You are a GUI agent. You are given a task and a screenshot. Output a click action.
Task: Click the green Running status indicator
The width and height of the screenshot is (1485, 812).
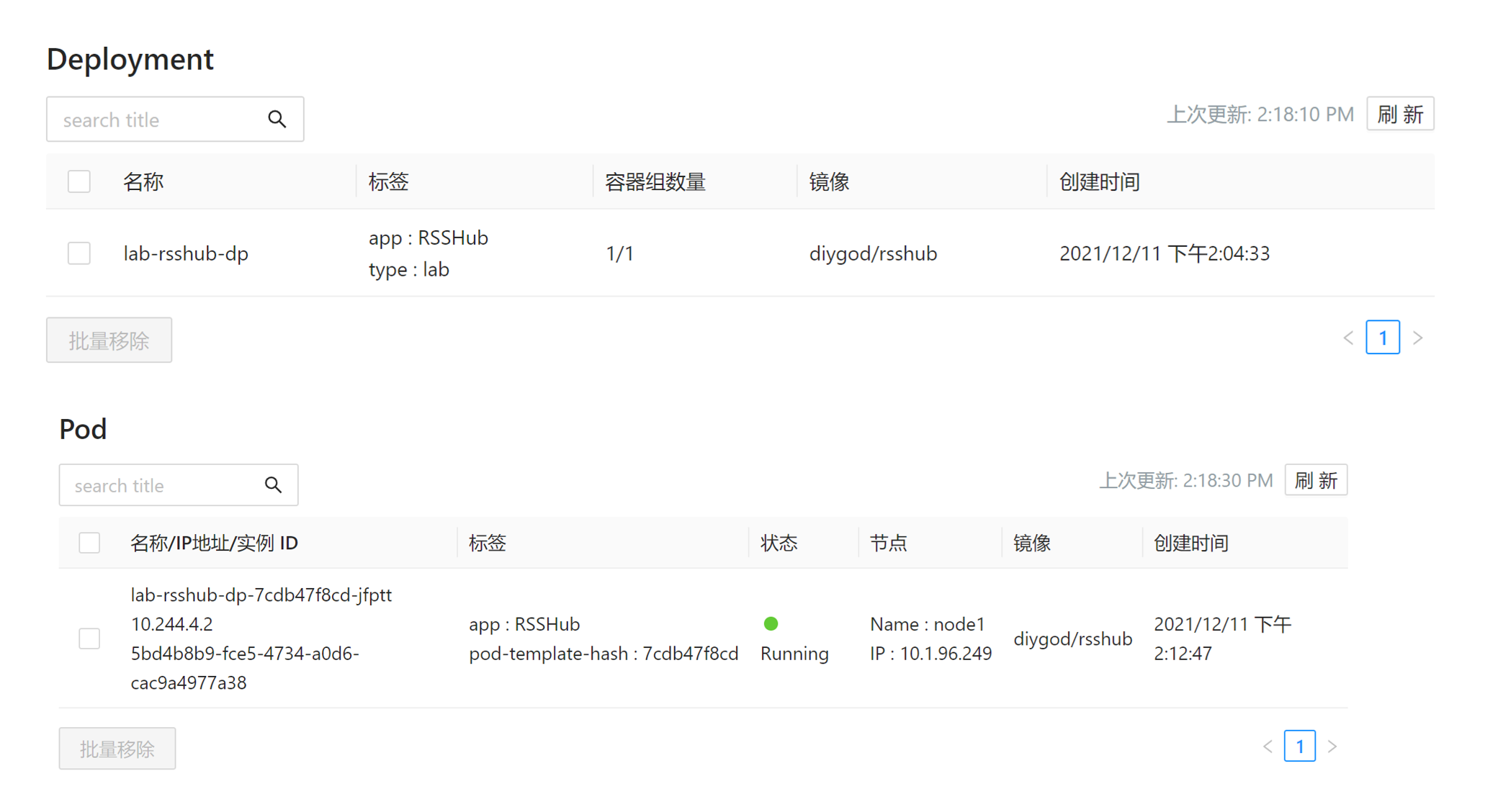click(771, 623)
